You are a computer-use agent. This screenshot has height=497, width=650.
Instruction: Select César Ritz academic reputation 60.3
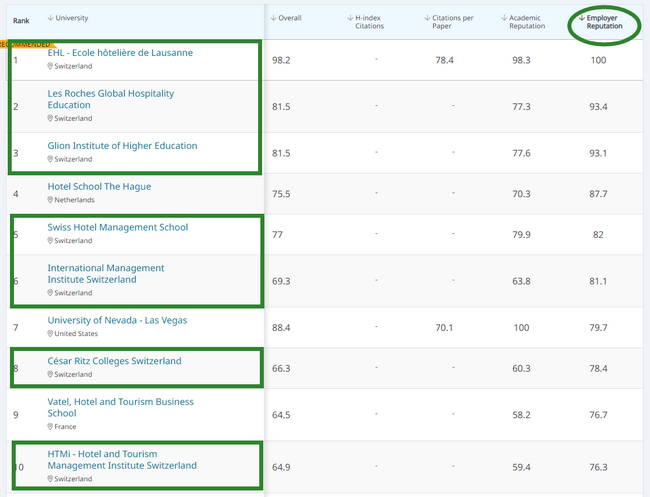(521, 368)
